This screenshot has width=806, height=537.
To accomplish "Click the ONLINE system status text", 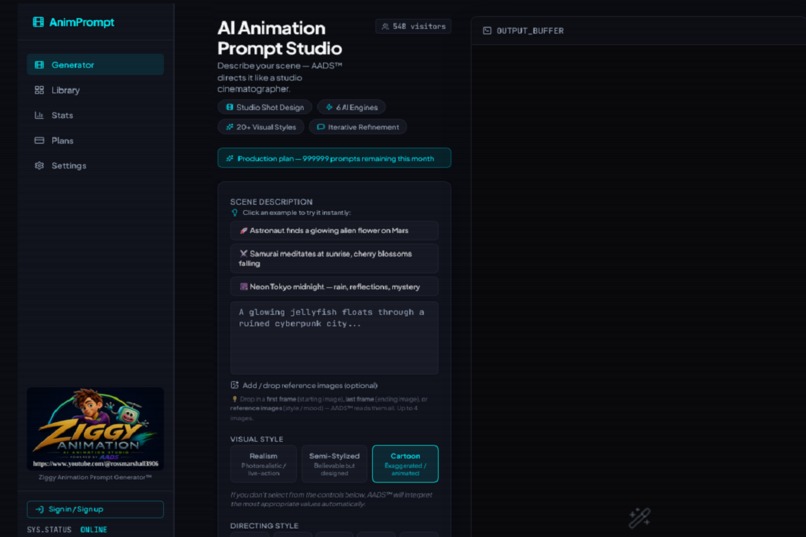I will click(x=94, y=529).
